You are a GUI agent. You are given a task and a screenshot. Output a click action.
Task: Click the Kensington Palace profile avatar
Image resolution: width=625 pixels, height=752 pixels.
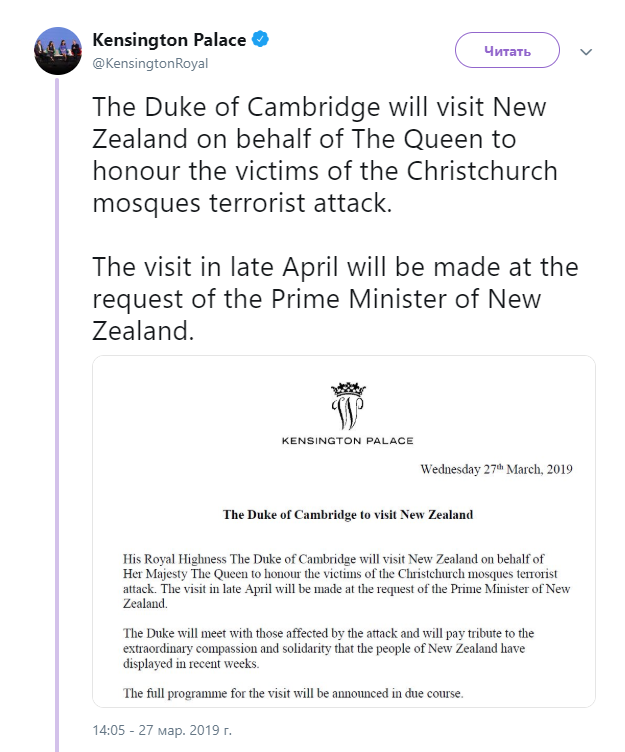coord(57,50)
